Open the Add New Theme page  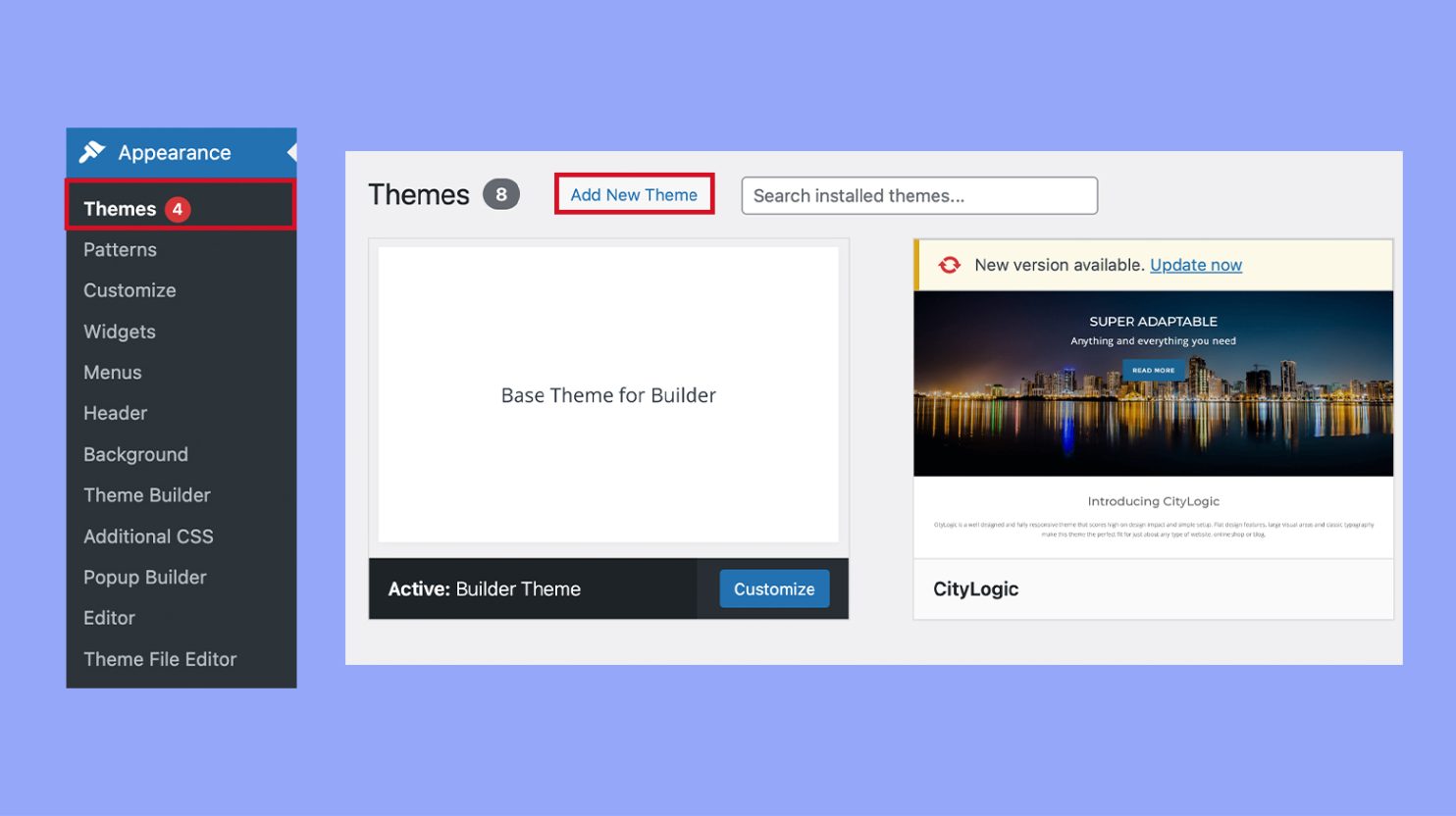[633, 194]
